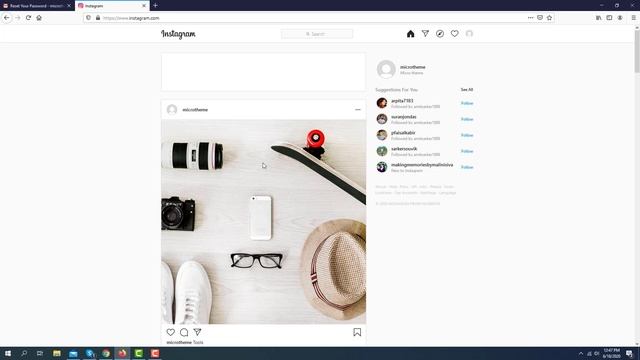Open activity heart icon in header
The image size is (640, 360).
[x=454, y=34]
